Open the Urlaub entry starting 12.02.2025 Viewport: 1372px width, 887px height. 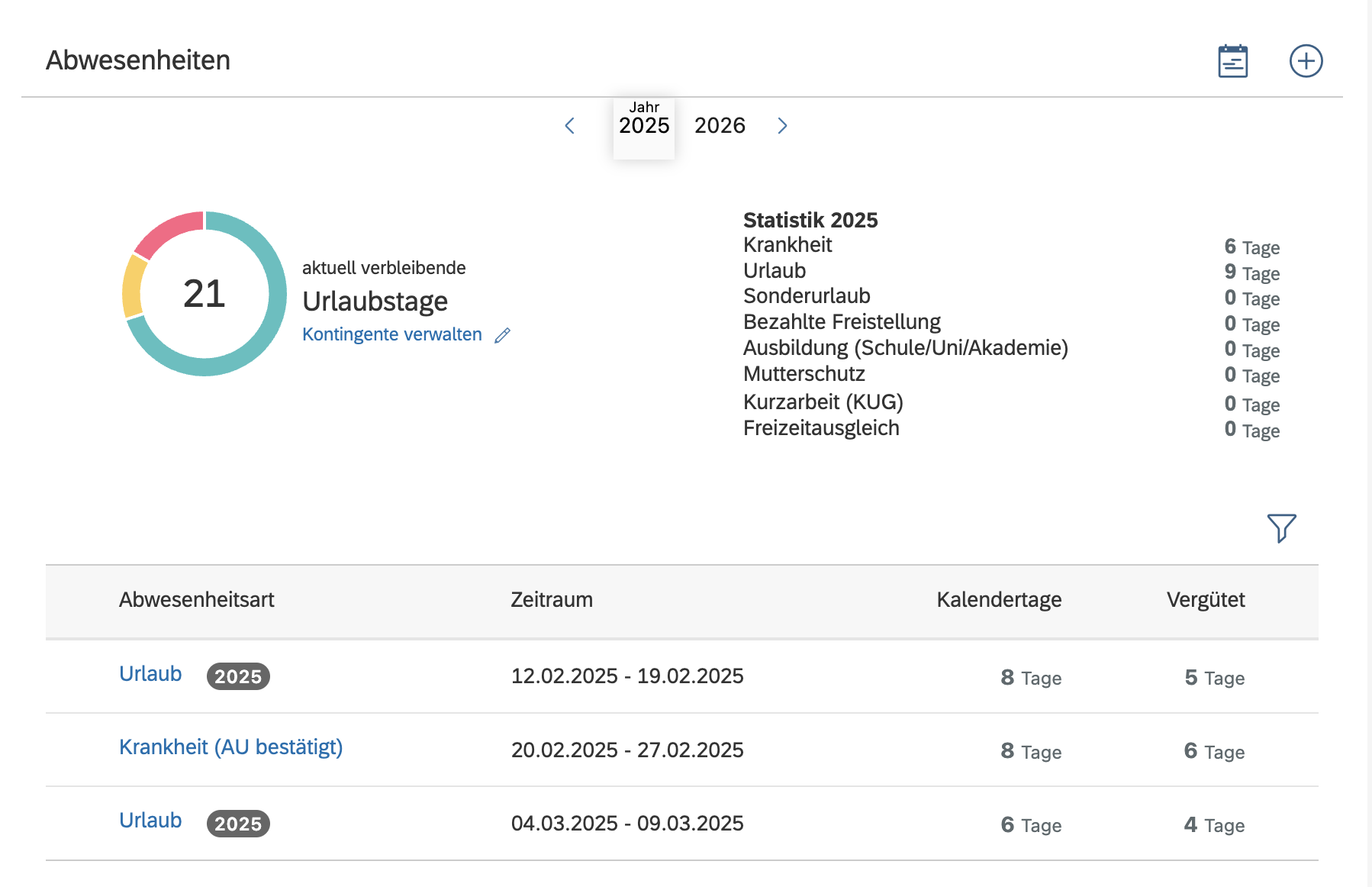pos(150,674)
